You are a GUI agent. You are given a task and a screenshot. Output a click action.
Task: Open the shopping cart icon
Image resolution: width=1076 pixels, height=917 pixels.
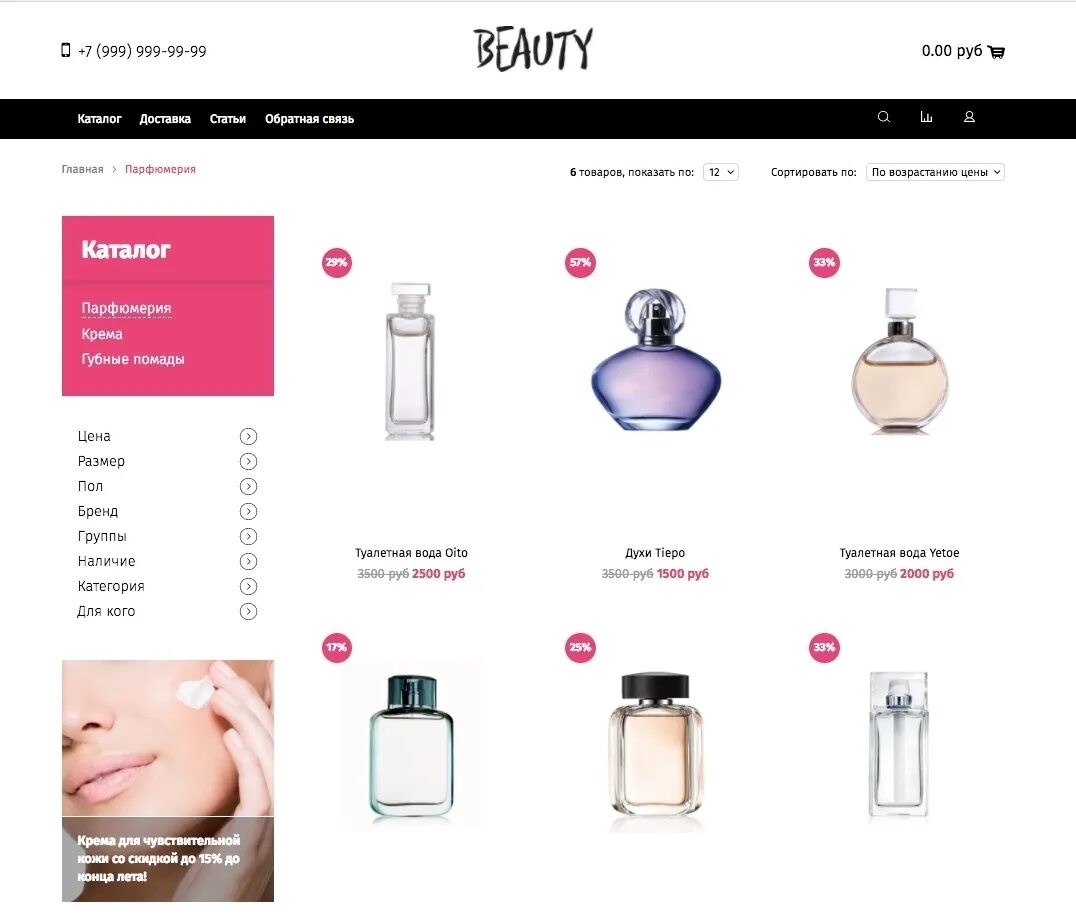(996, 51)
